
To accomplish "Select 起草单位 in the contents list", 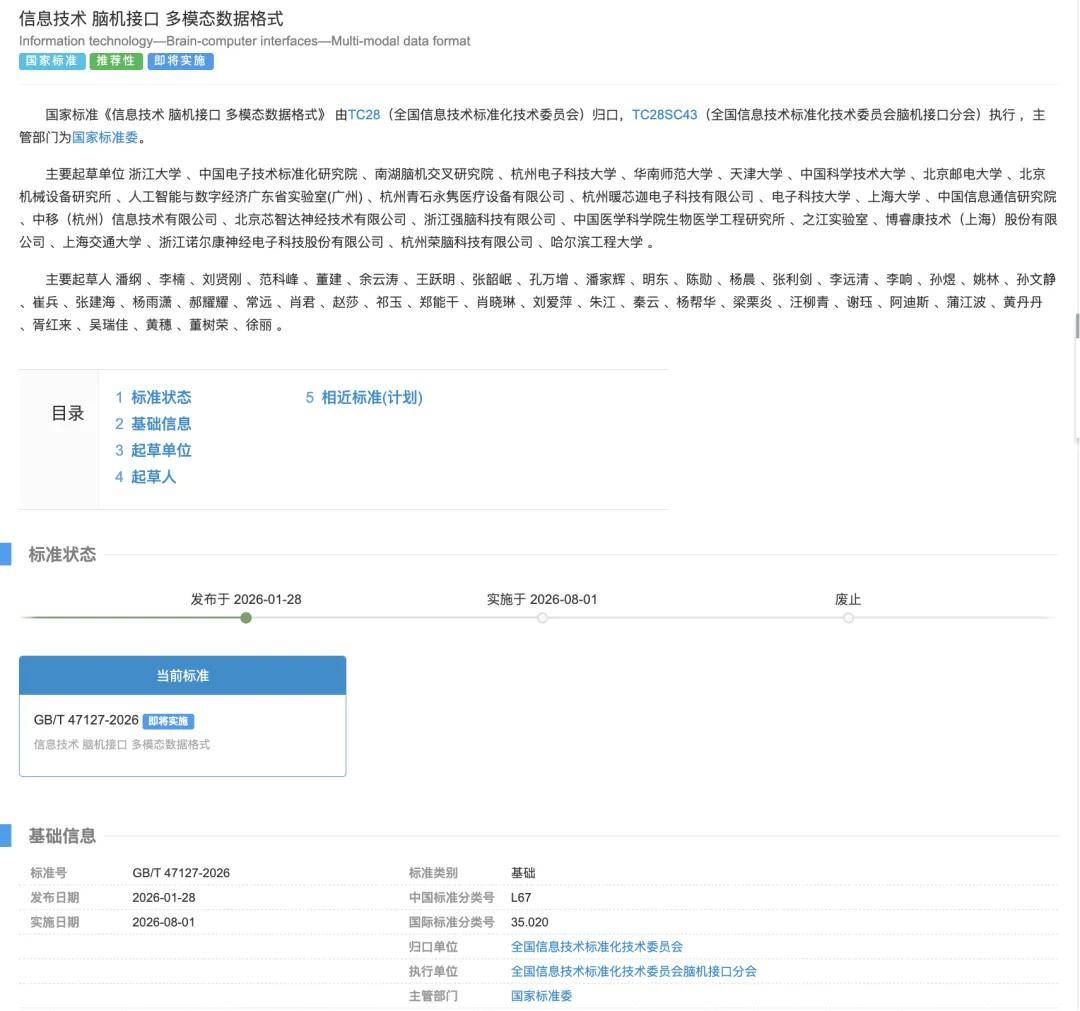I will [160, 450].
